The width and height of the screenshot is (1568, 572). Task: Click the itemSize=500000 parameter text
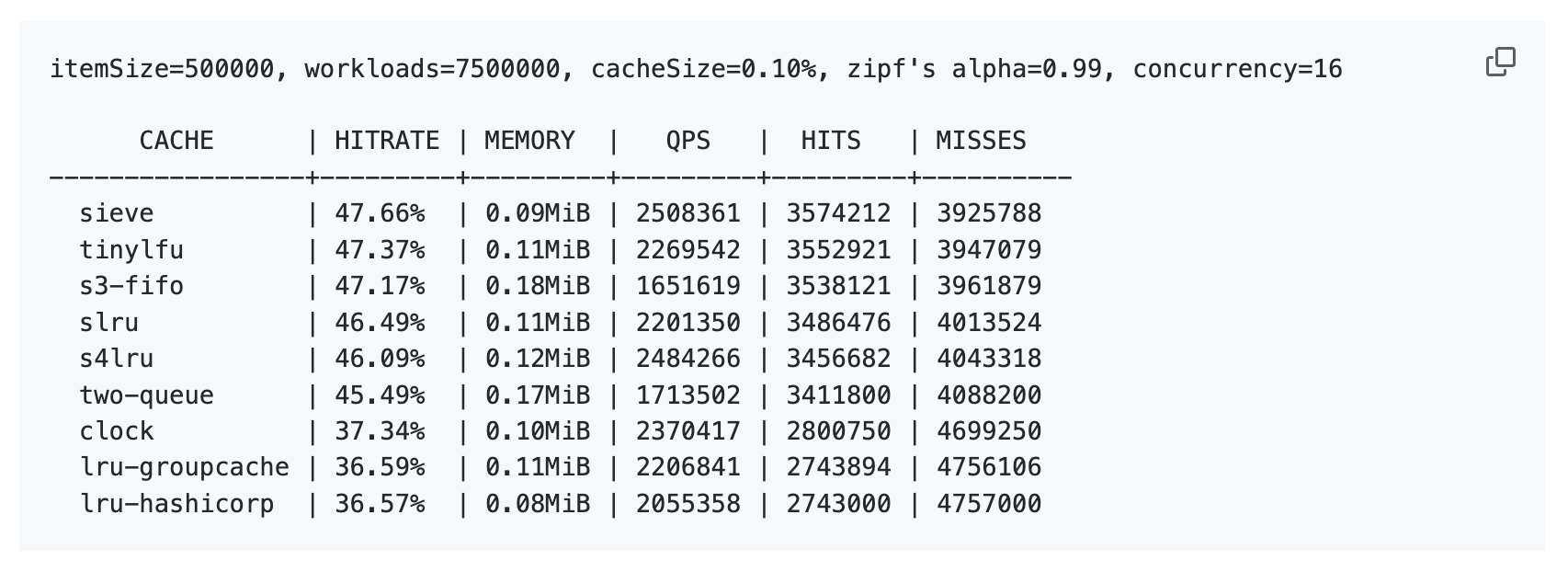pos(162,69)
